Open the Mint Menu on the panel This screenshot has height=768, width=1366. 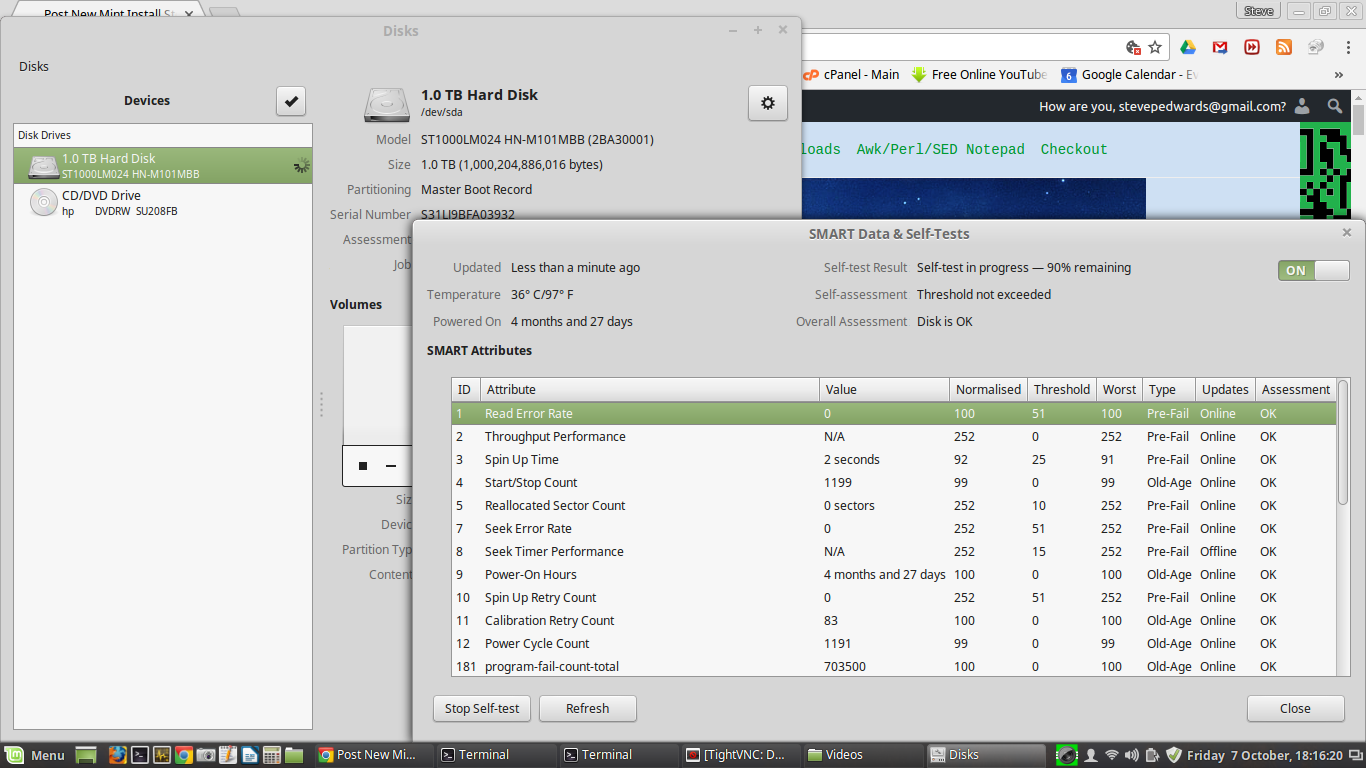[36, 755]
